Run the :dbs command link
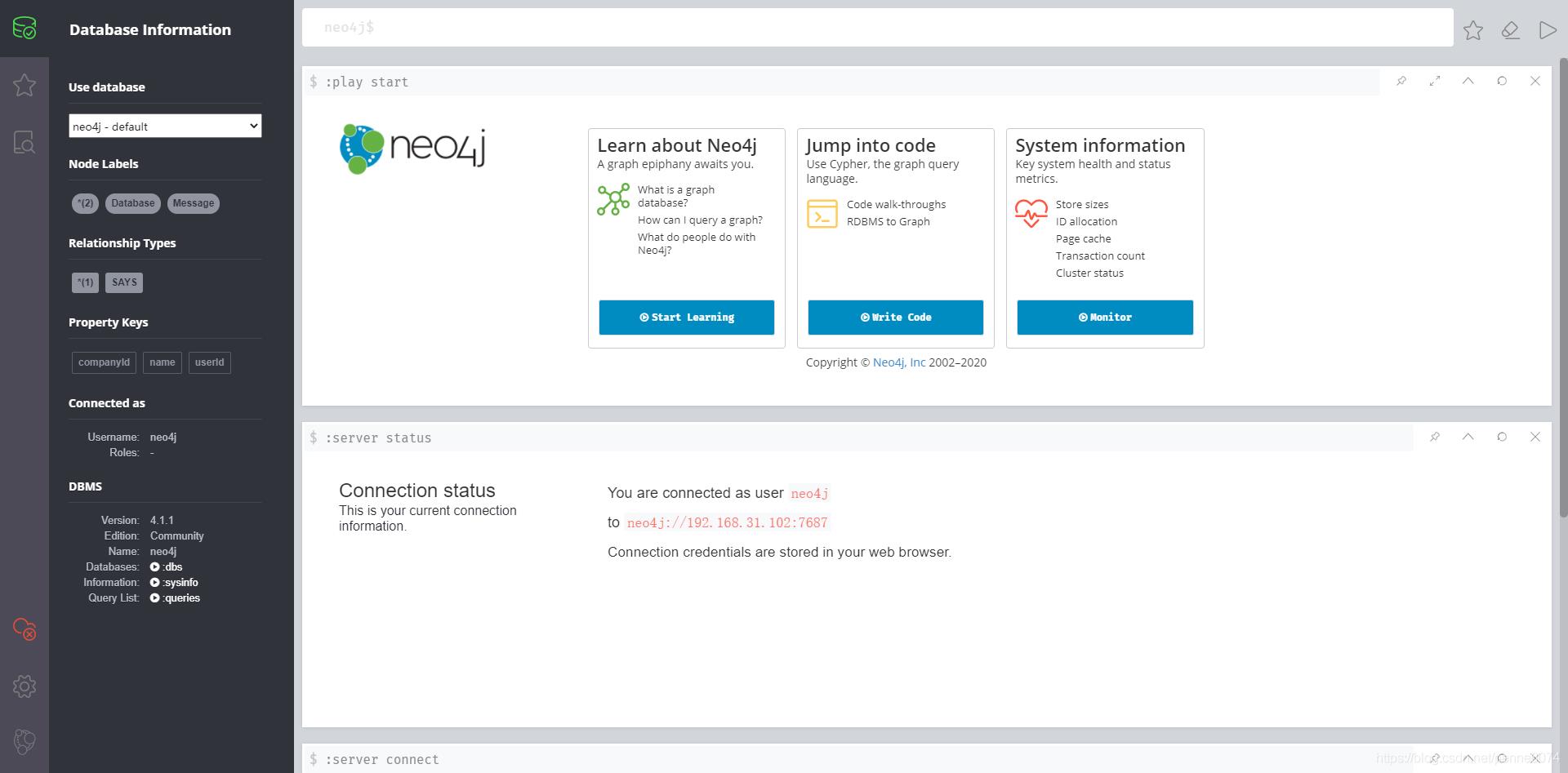Viewport: 1568px width, 773px height. point(167,566)
